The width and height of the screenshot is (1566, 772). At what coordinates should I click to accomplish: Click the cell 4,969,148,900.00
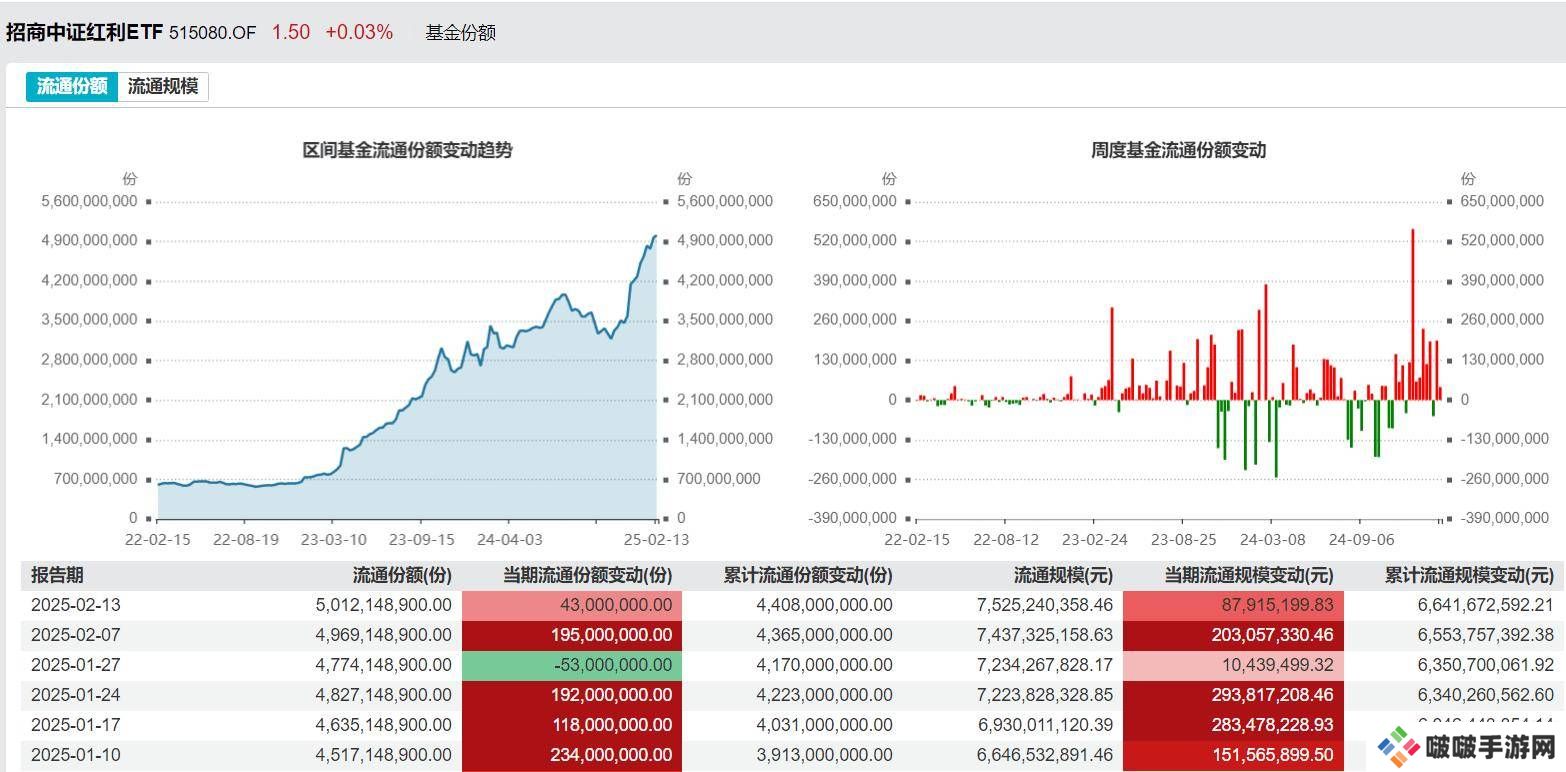(x=383, y=635)
